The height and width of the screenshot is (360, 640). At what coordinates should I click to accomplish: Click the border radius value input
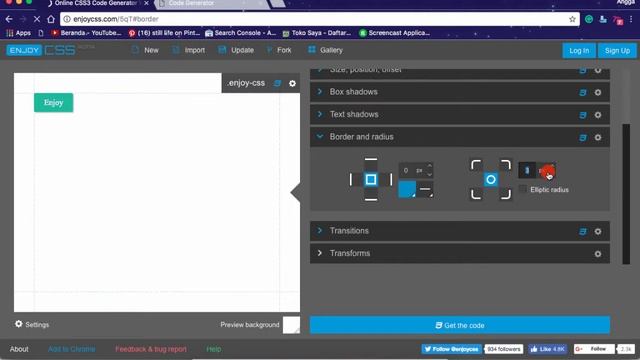point(527,170)
